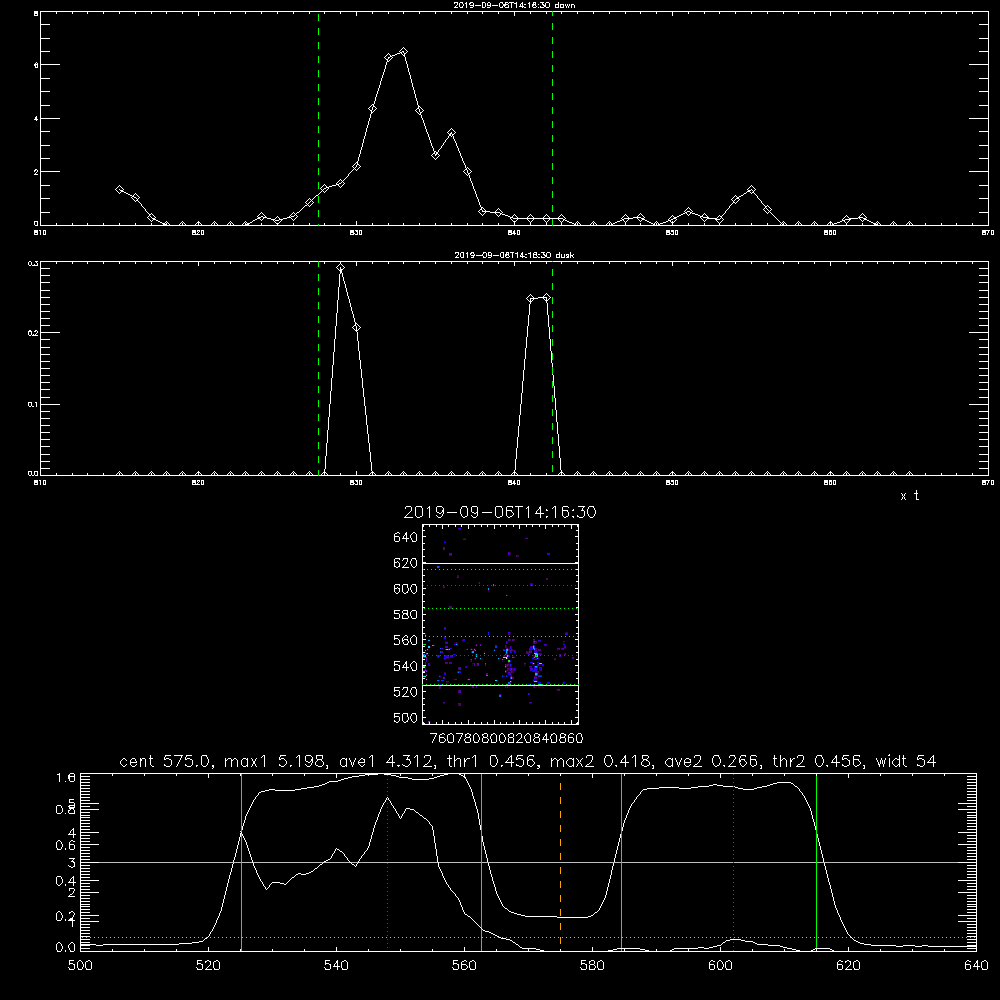Click the dusk plot title 2019-09-06T14:16:30 dusk
Image resolution: width=1000 pixels, height=1000 pixels.
(x=514, y=255)
